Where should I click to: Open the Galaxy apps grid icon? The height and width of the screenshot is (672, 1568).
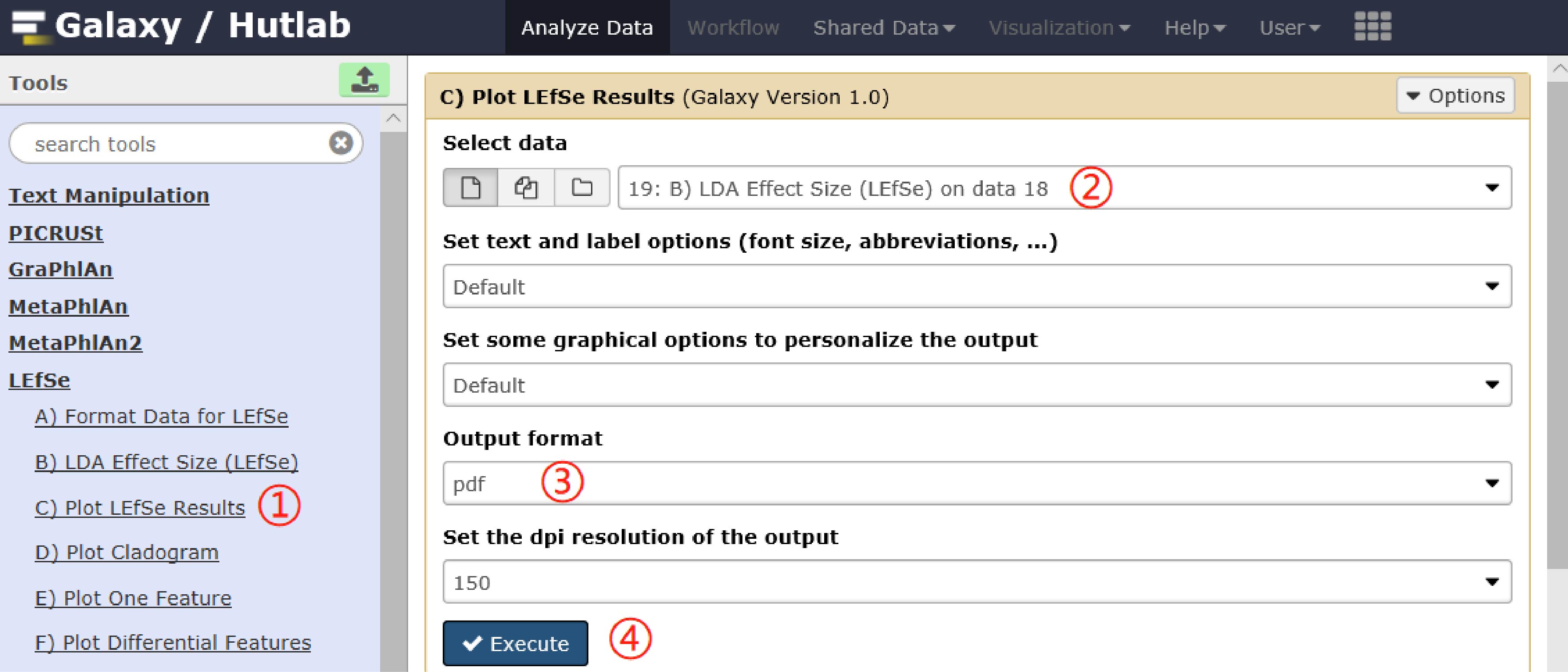(1372, 27)
